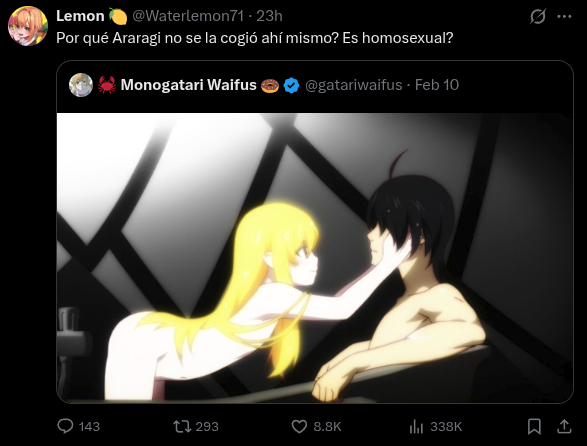
Task: Click the Monogatari Waifus account name
Action: 188,85
